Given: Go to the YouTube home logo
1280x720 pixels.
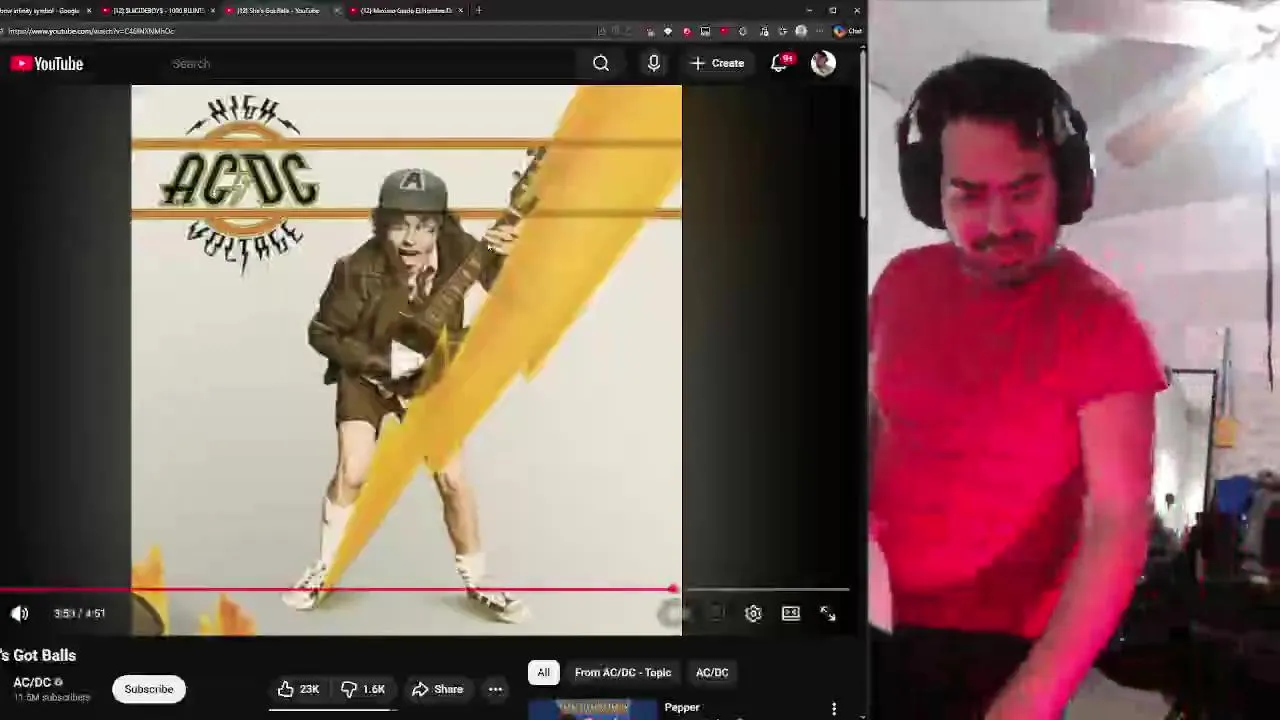Looking at the screenshot, I should [x=46, y=63].
